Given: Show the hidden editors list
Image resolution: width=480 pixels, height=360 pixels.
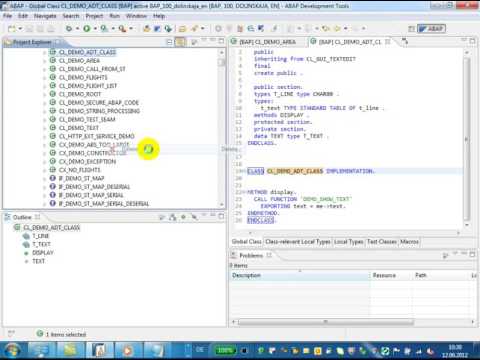Looking at the screenshot, I should click(405, 42).
